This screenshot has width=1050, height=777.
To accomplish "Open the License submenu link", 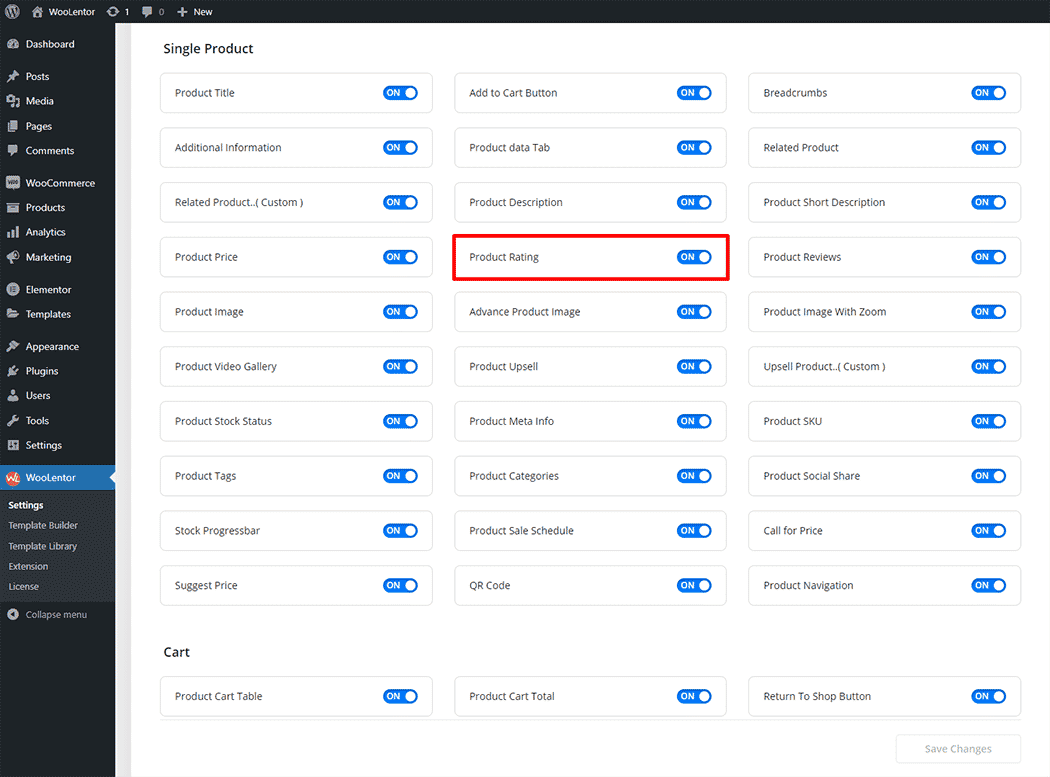I will coord(24,587).
